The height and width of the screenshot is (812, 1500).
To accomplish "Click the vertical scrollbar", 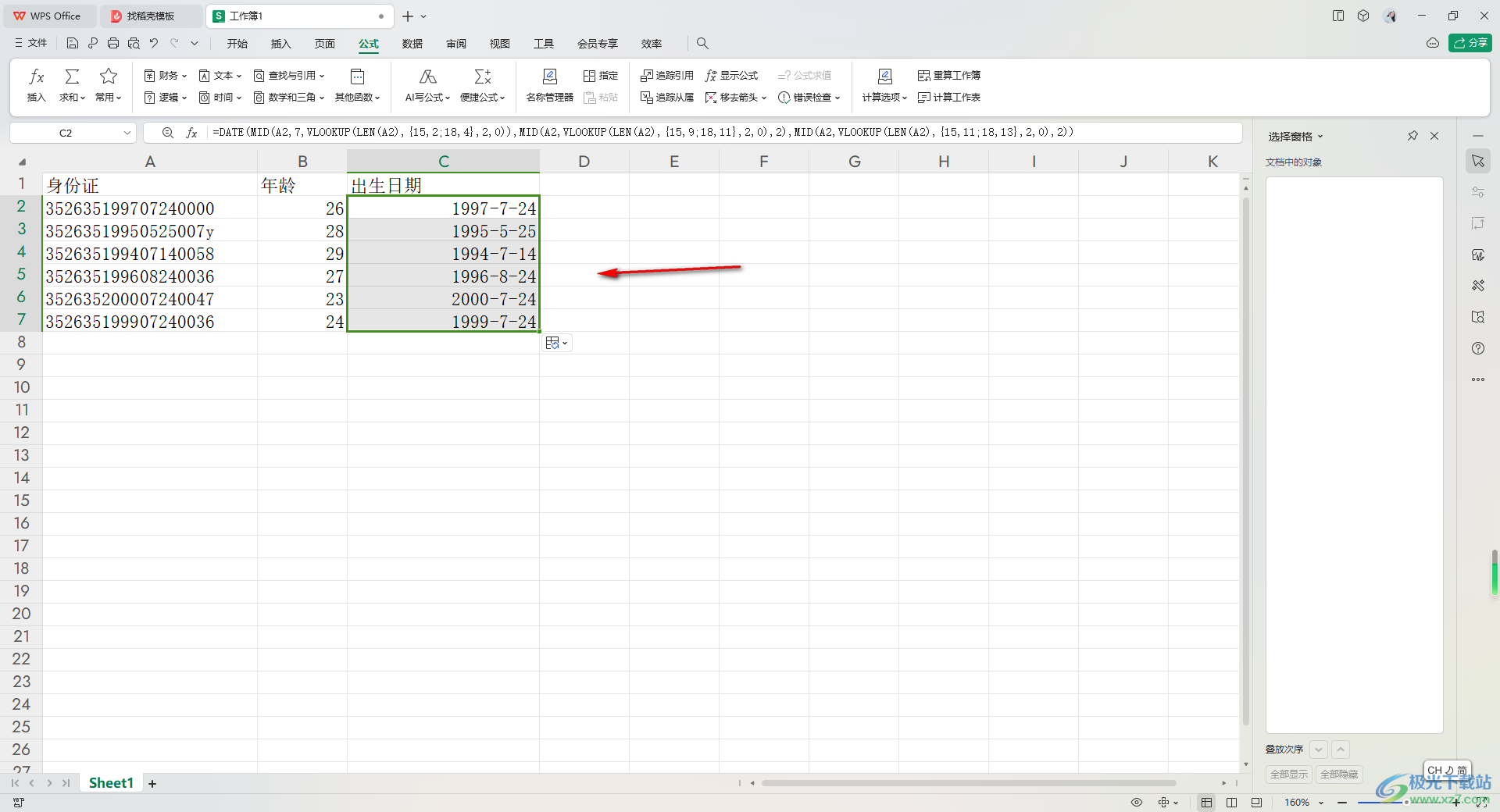I will point(1245,461).
